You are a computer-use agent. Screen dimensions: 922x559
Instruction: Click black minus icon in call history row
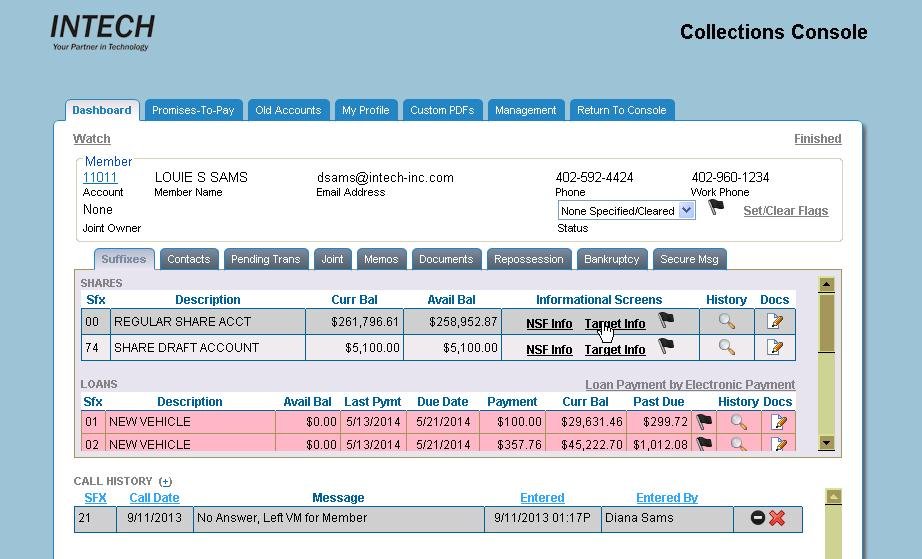click(x=757, y=518)
